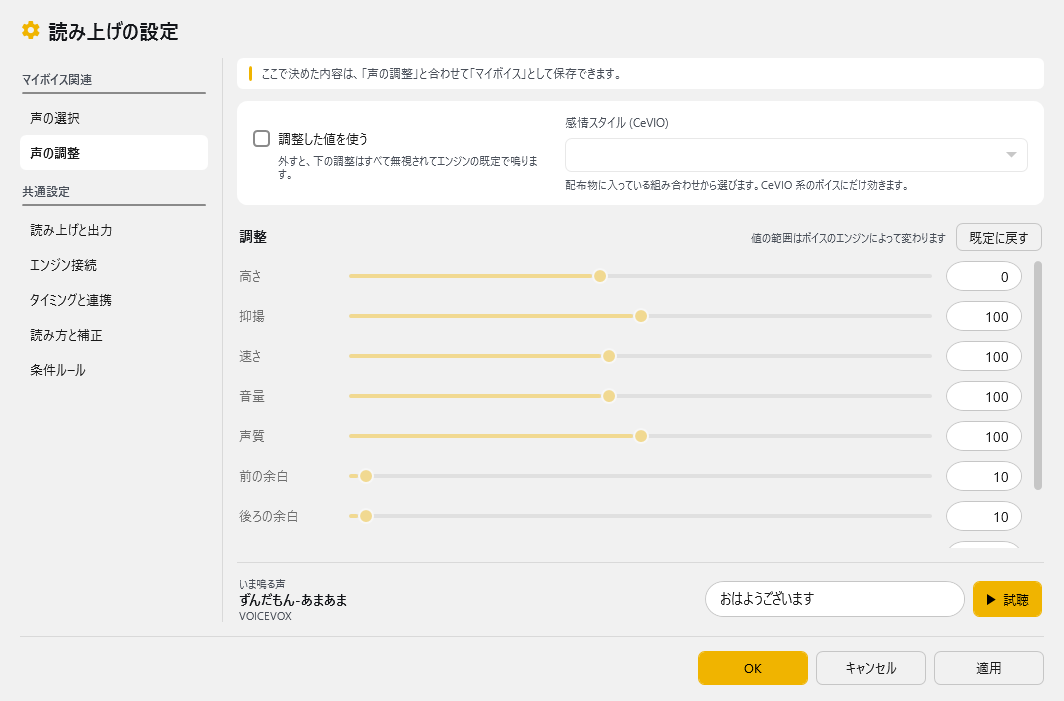Go to 読み上げと出力 settings
Viewport: 1064px width, 701px height.
point(113,230)
